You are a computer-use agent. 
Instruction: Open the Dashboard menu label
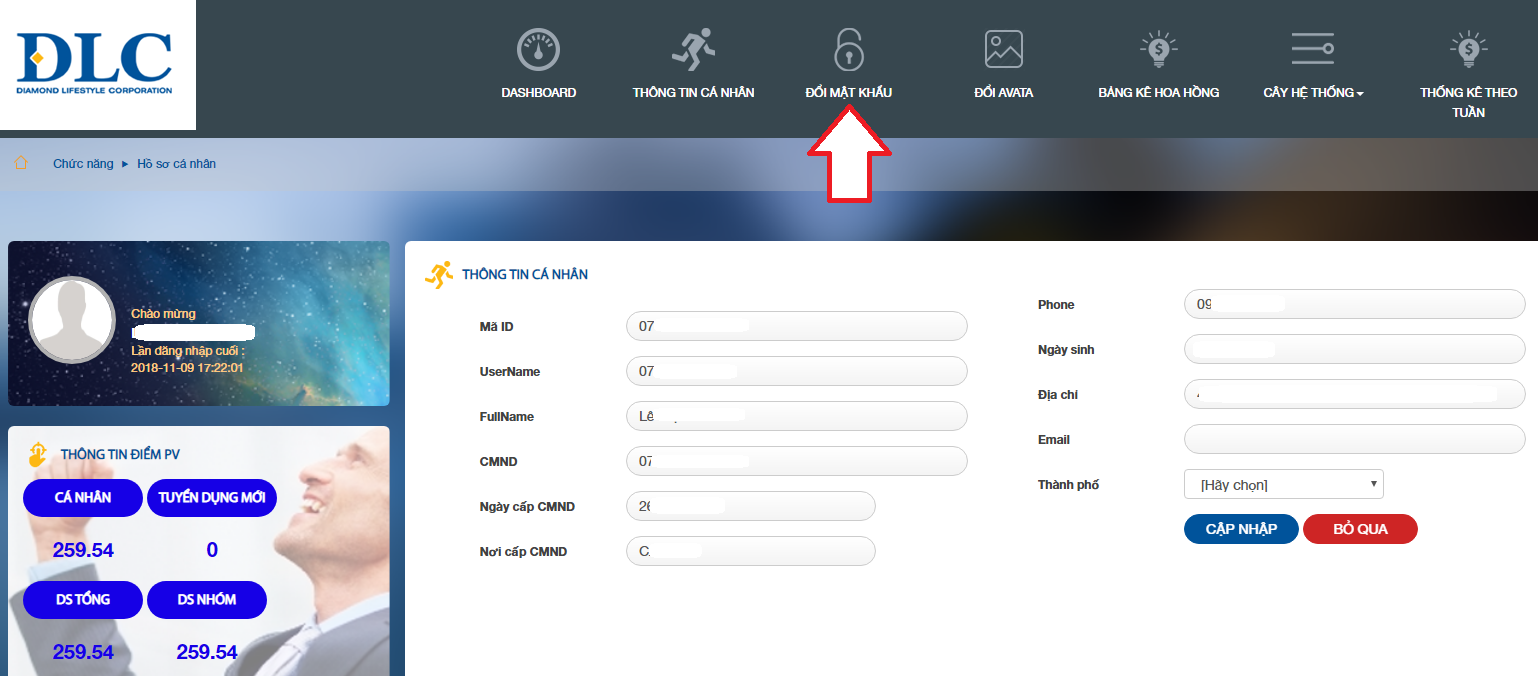(x=538, y=93)
